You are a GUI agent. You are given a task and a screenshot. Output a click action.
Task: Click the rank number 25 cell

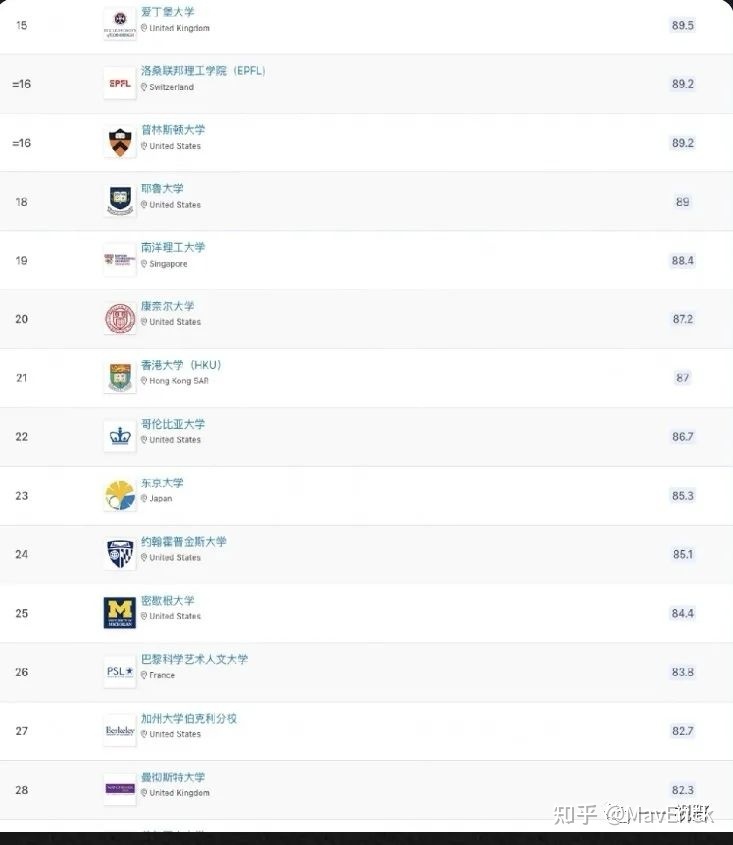coord(22,613)
